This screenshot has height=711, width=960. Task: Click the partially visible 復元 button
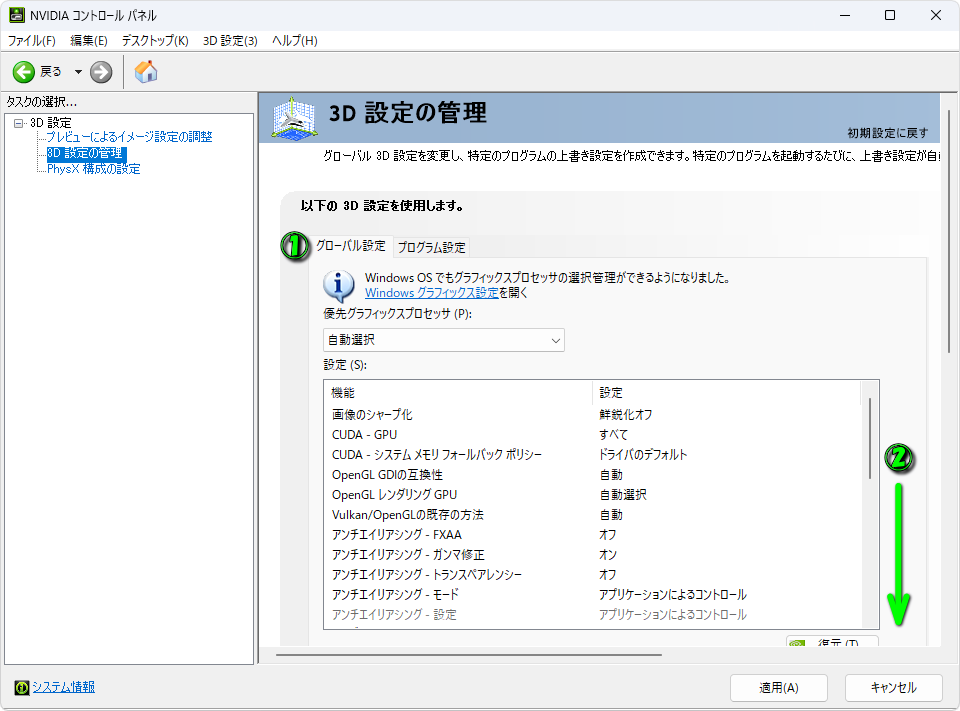[833, 641]
